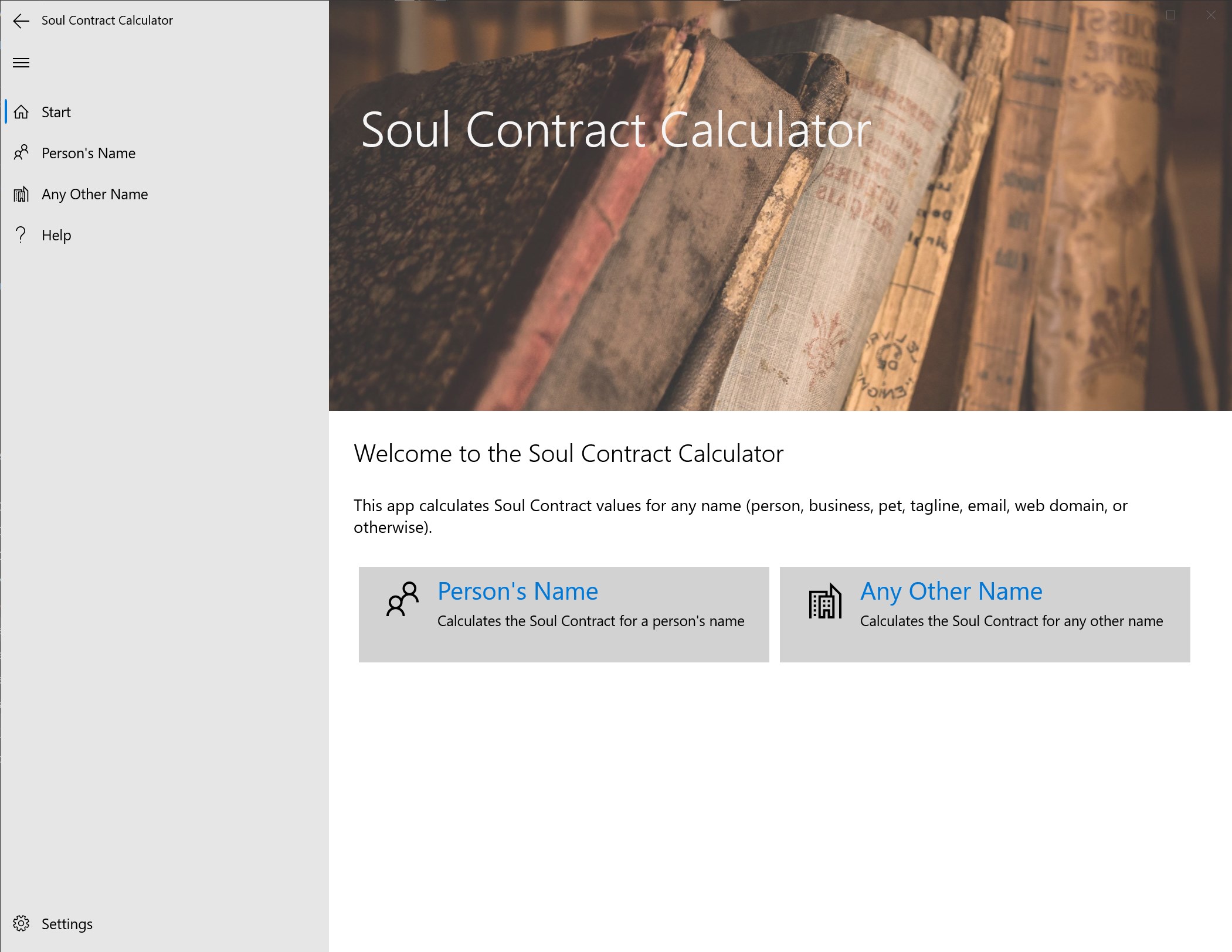1232x952 pixels.
Task: Click the Any Other Name tile heading link
Action: pyautogui.click(x=951, y=591)
